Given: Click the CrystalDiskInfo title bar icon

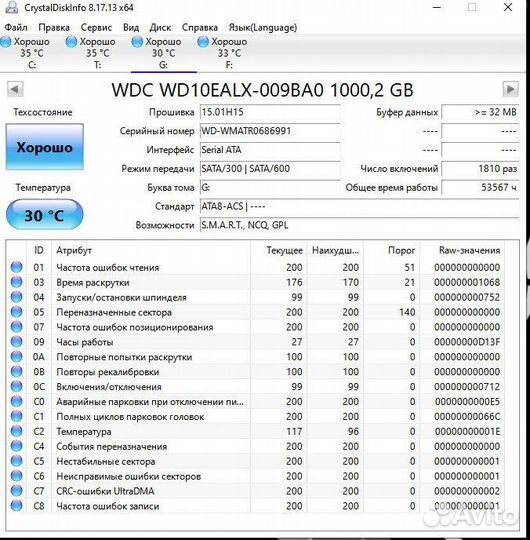Looking at the screenshot, I should click(x=11, y=7).
